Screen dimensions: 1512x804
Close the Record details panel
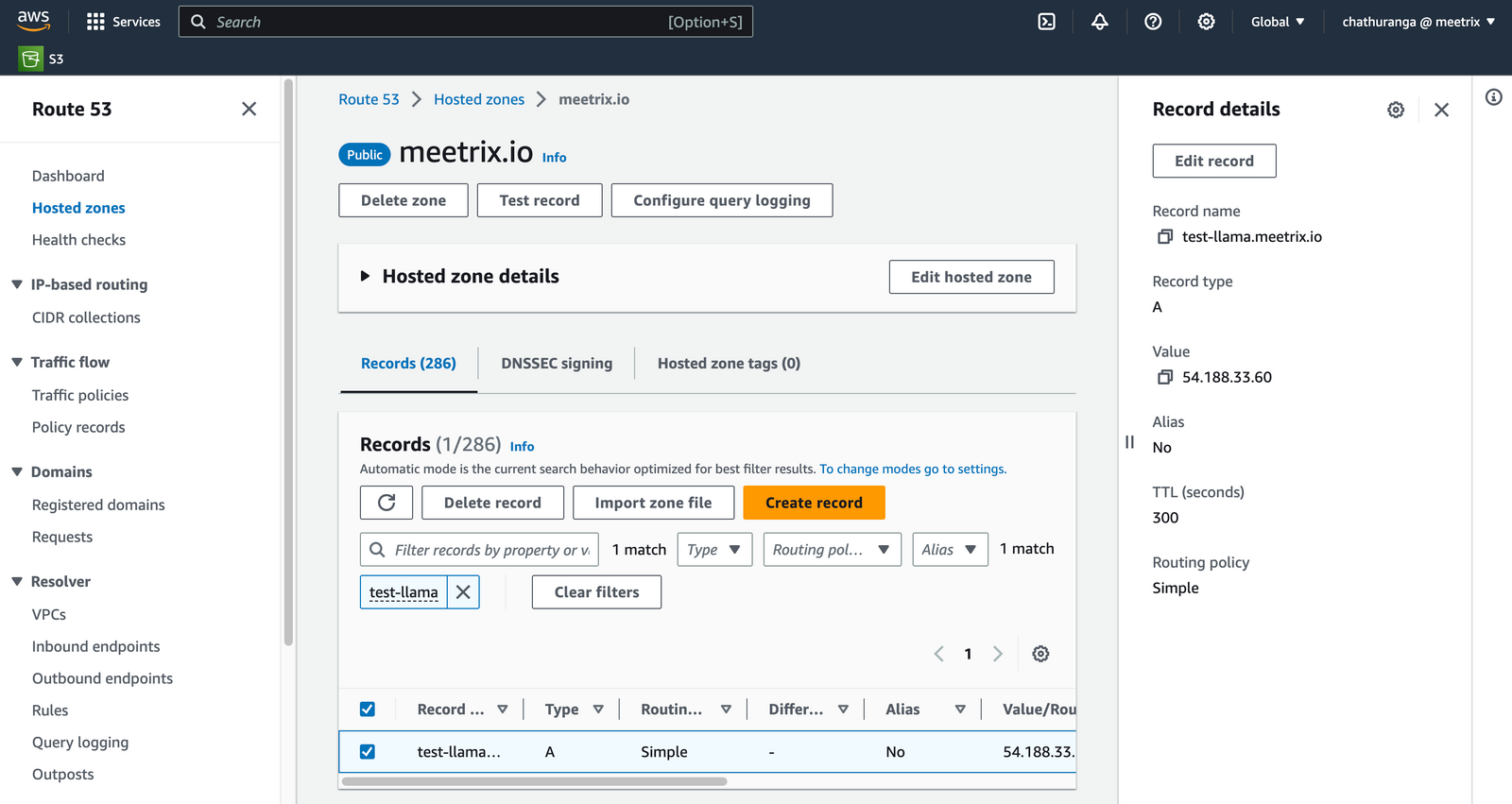[1442, 110]
